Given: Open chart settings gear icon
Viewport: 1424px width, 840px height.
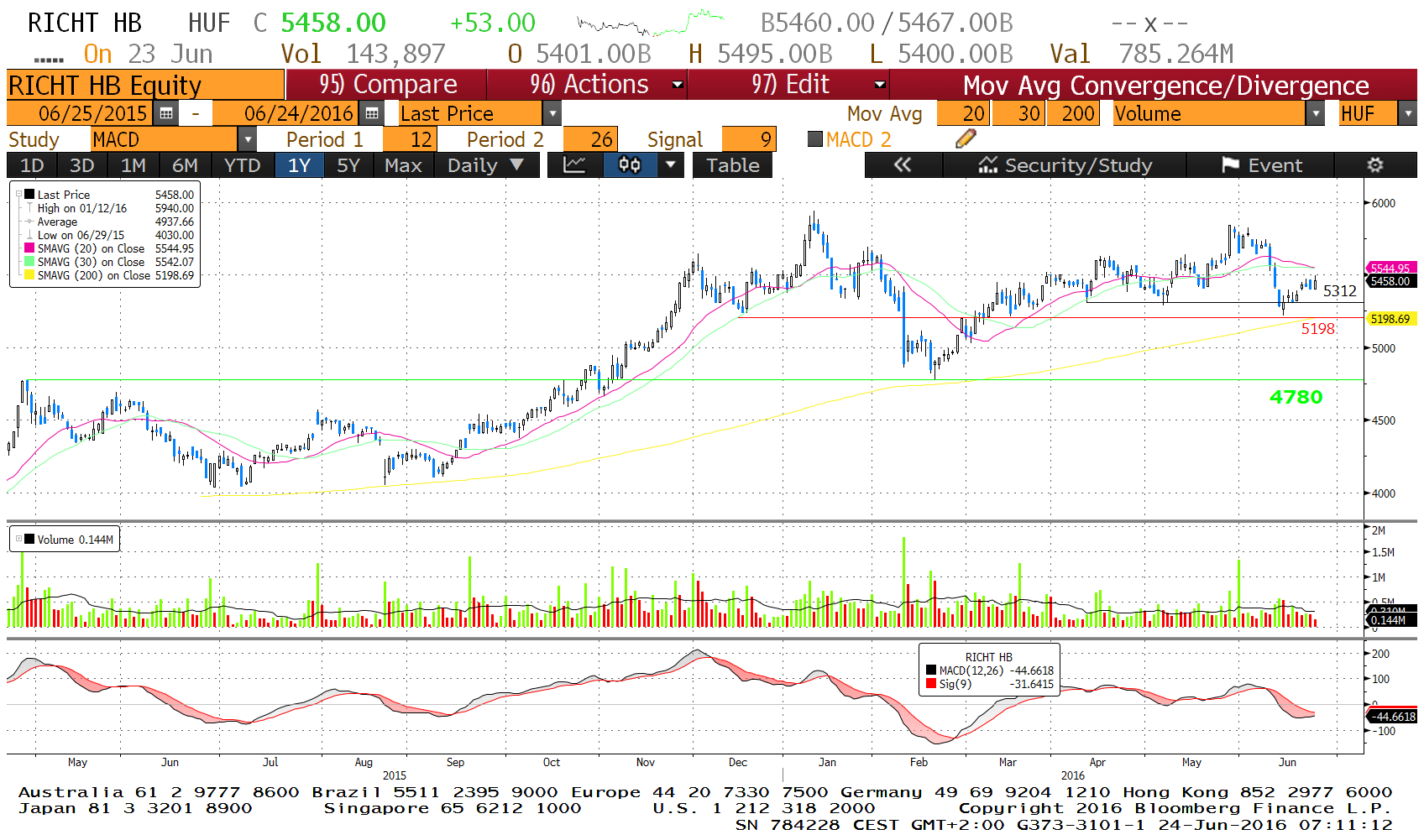Looking at the screenshot, I should [x=1375, y=165].
